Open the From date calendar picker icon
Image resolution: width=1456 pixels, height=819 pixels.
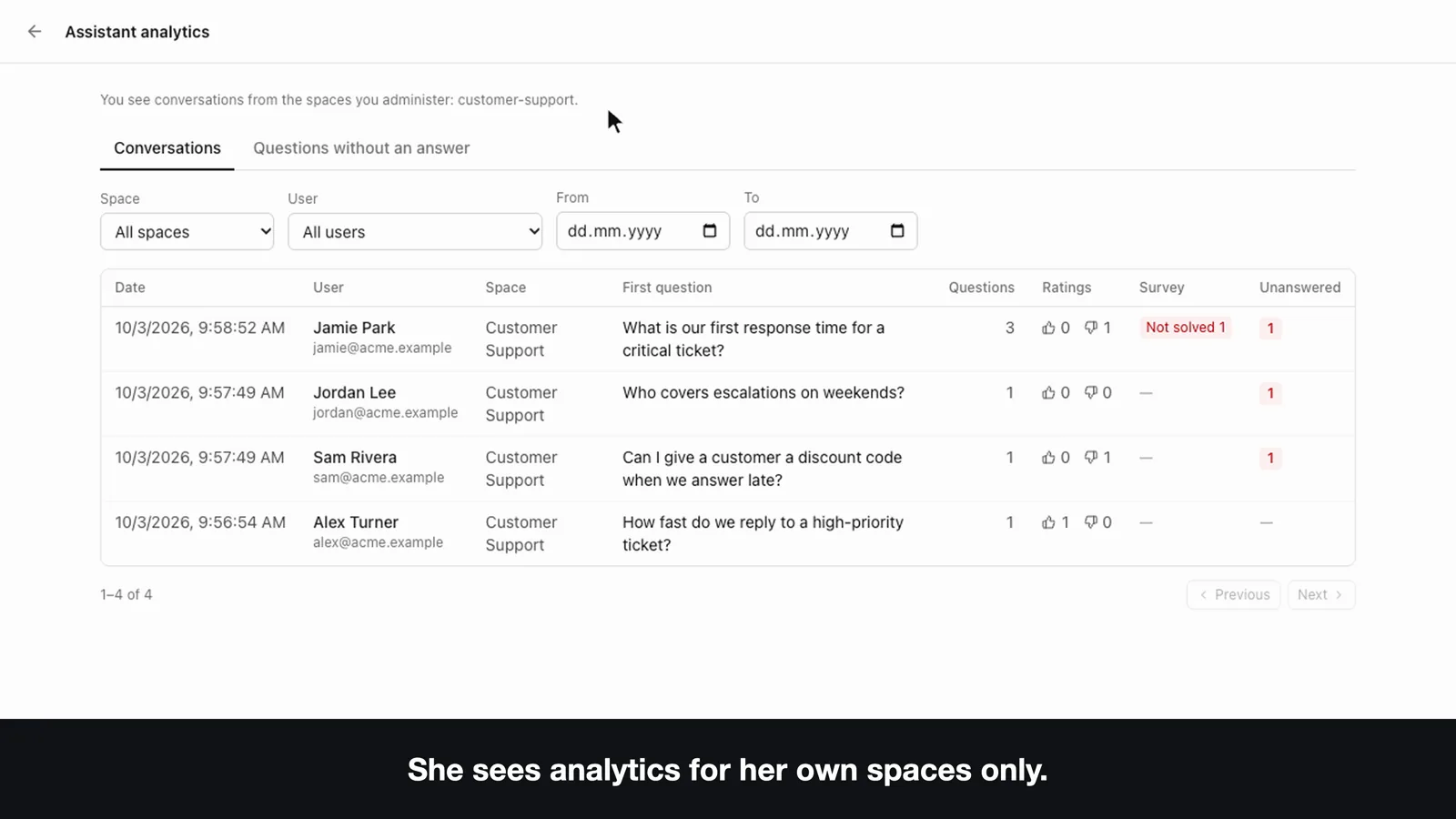click(710, 231)
